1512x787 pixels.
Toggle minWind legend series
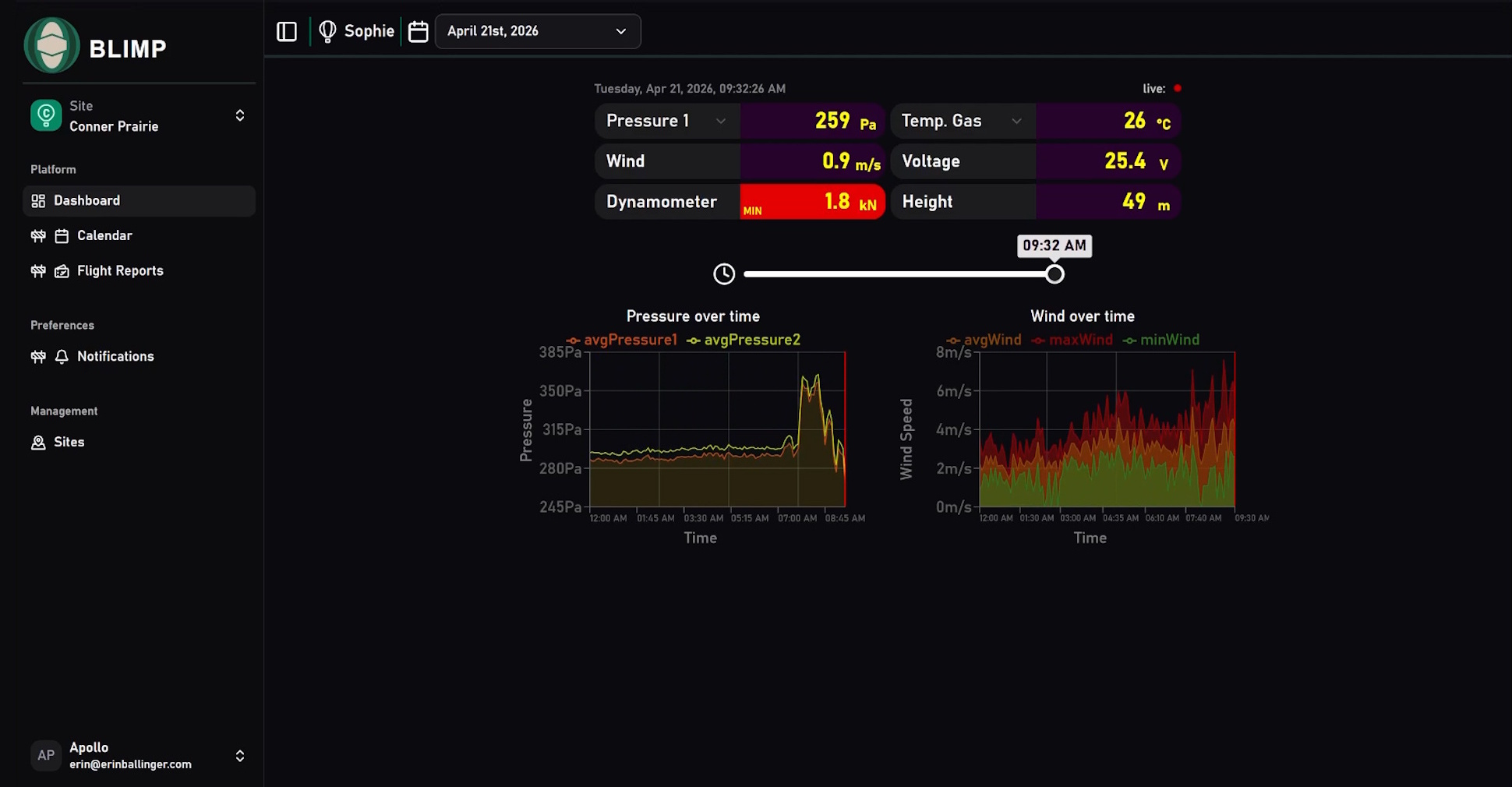(1160, 340)
